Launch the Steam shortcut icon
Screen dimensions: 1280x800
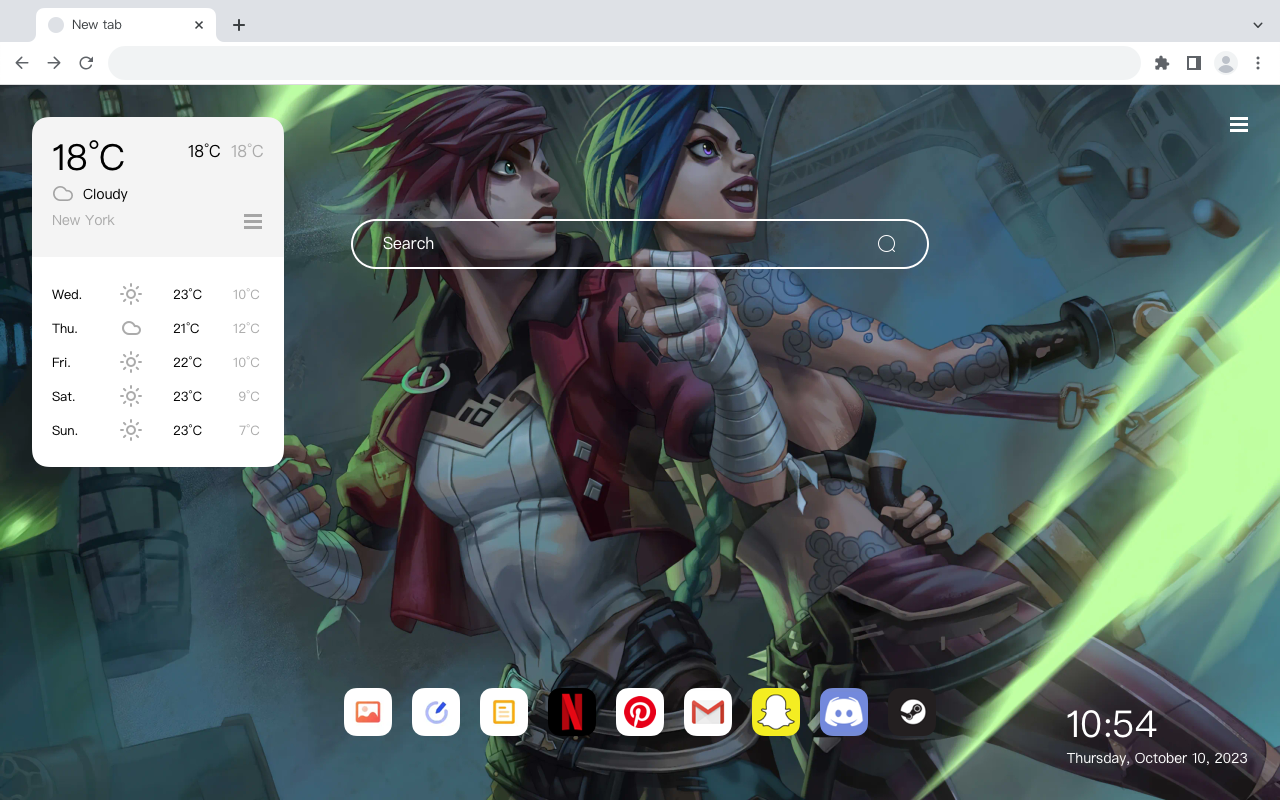pyautogui.click(x=912, y=712)
